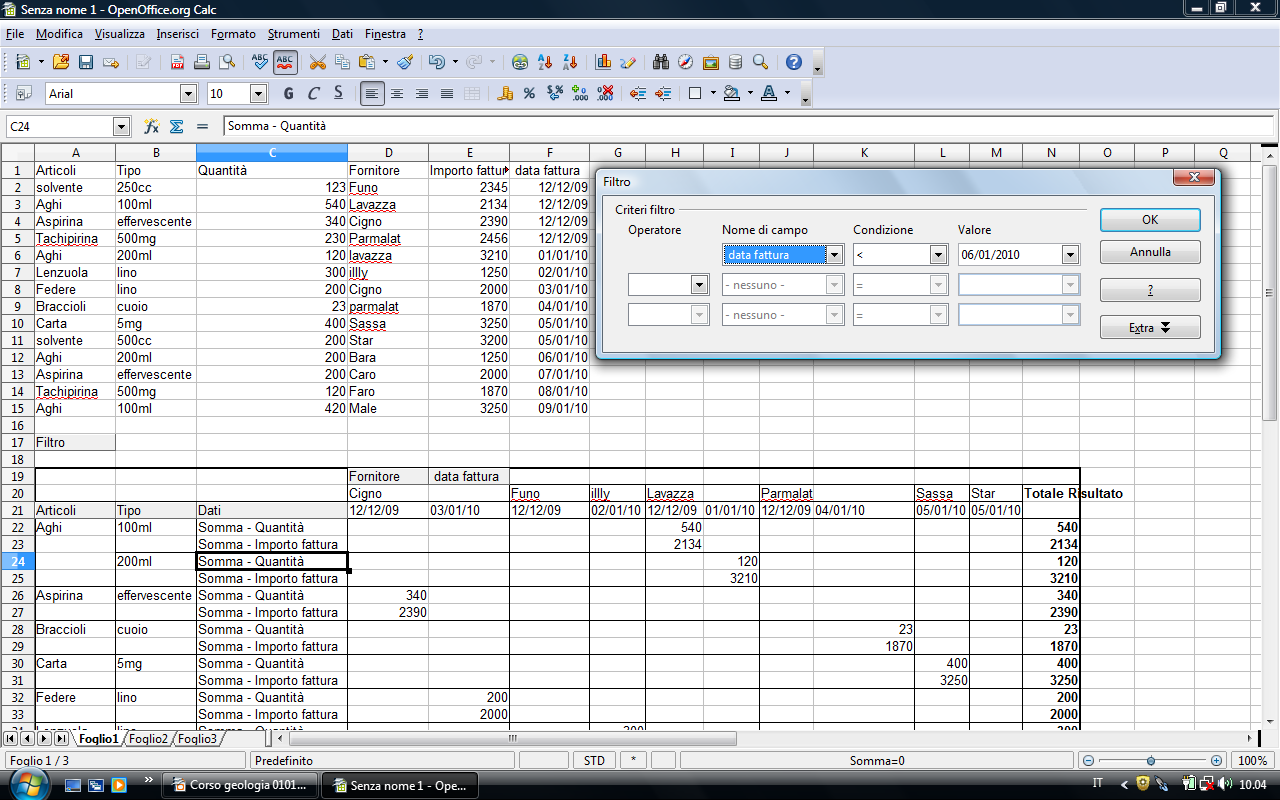Insert a chart
The height and width of the screenshot is (800, 1280).
pos(604,62)
